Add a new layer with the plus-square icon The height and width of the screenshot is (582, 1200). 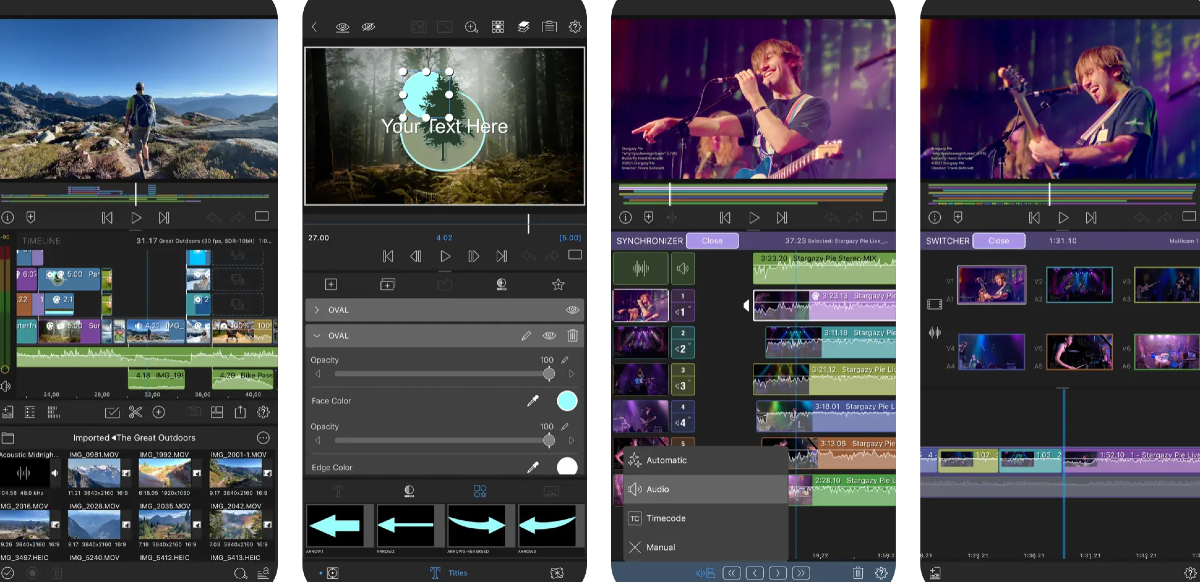coord(331,285)
